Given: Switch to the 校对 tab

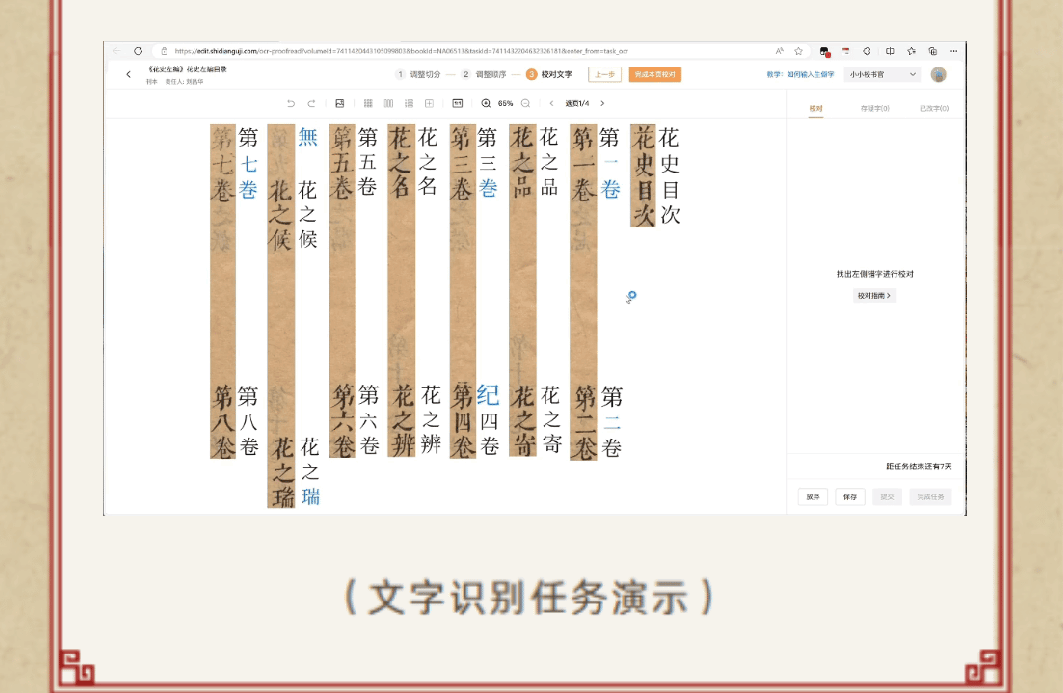Looking at the screenshot, I should (816, 108).
